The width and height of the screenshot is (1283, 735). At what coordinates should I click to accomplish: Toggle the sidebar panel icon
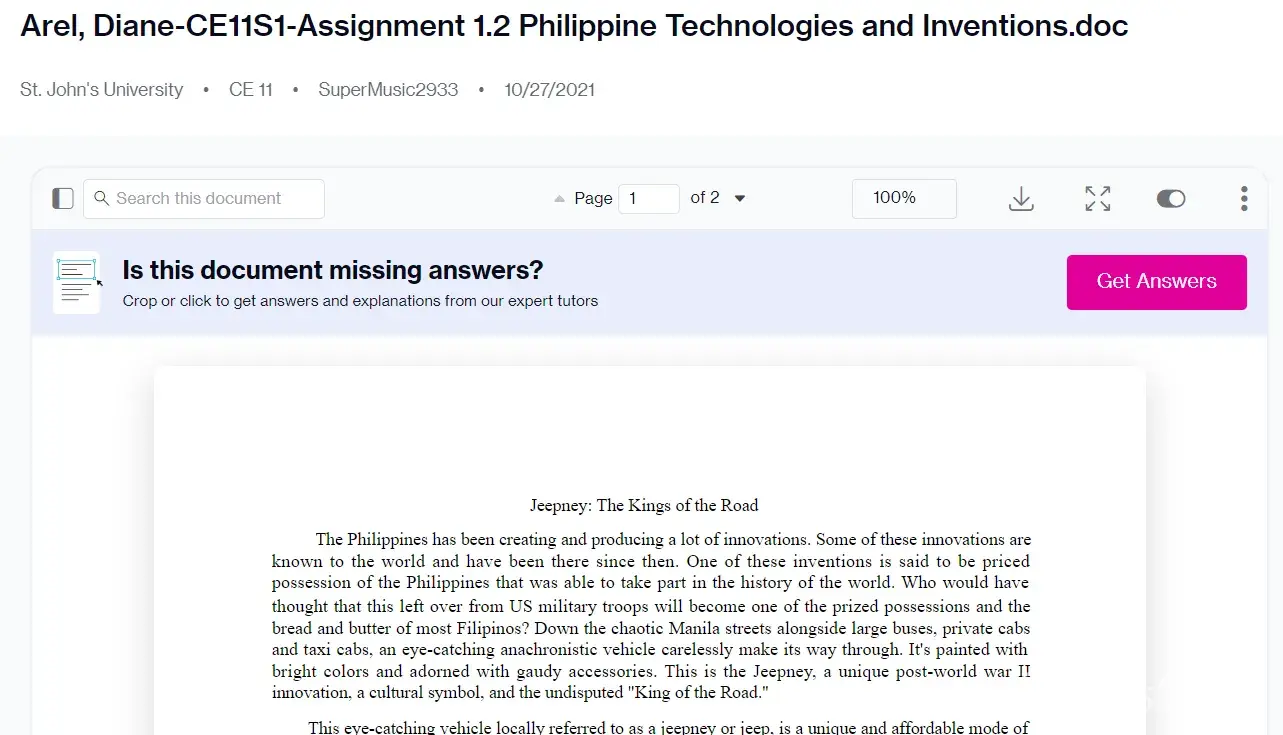pyautogui.click(x=63, y=198)
